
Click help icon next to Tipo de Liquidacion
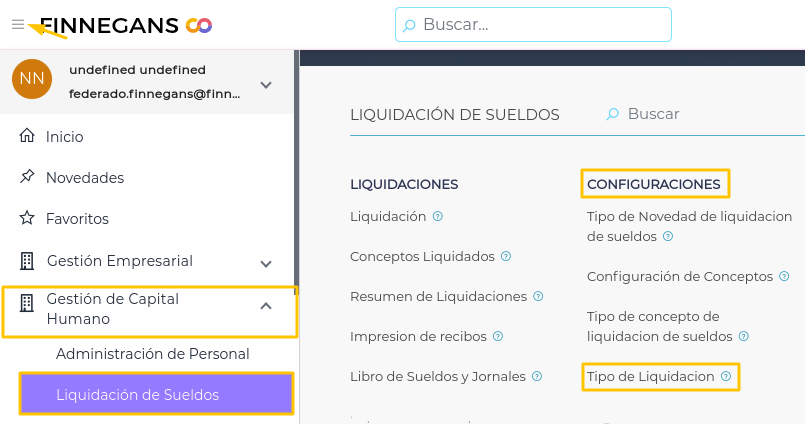[726, 377]
